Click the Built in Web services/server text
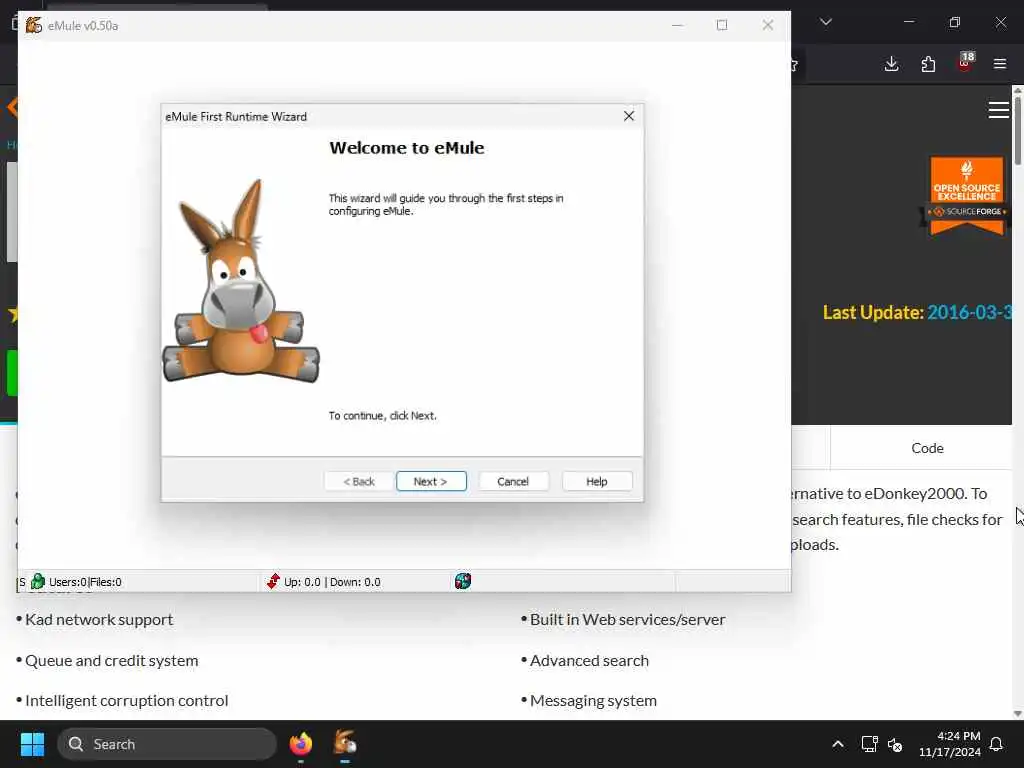This screenshot has height=768, width=1024. tap(628, 619)
